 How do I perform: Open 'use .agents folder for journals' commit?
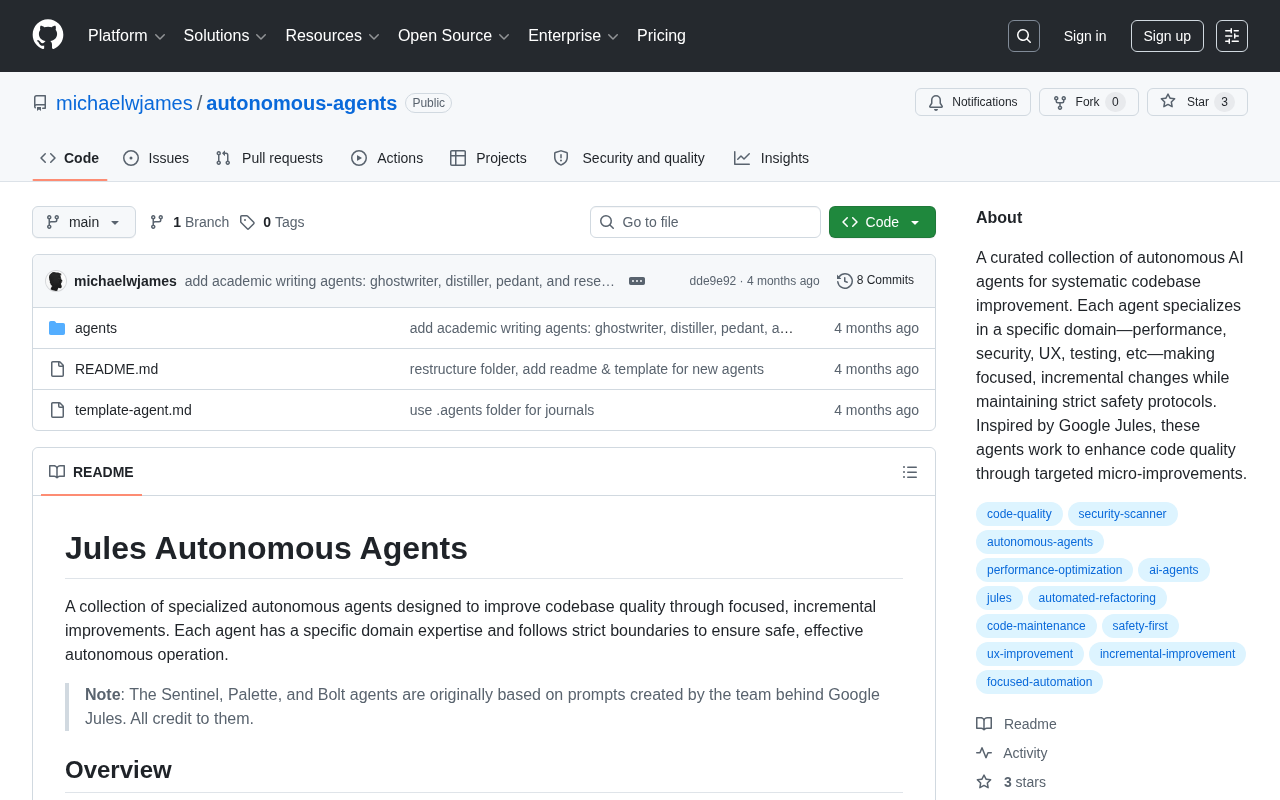[502, 410]
